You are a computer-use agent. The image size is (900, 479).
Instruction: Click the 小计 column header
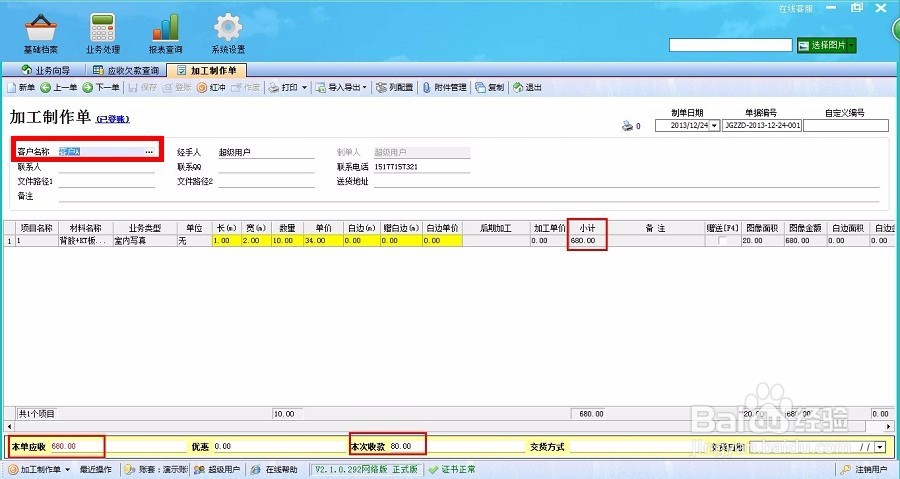click(x=587, y=228)
